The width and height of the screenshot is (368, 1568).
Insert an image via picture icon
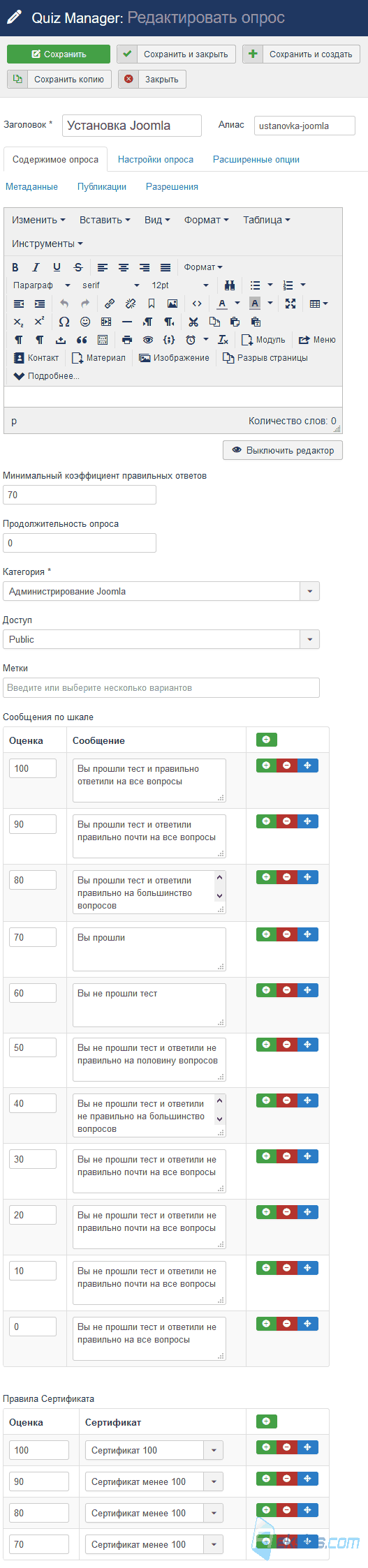172,304
